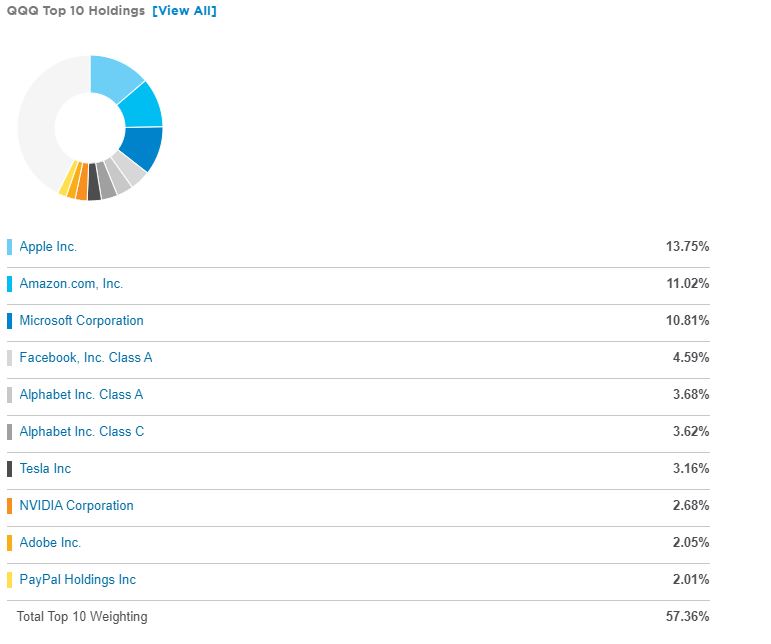Viewport: 771px width, 644px height.
Task: Click the cyan Amazon legend swatch
Action: click(x=9, y=284)
